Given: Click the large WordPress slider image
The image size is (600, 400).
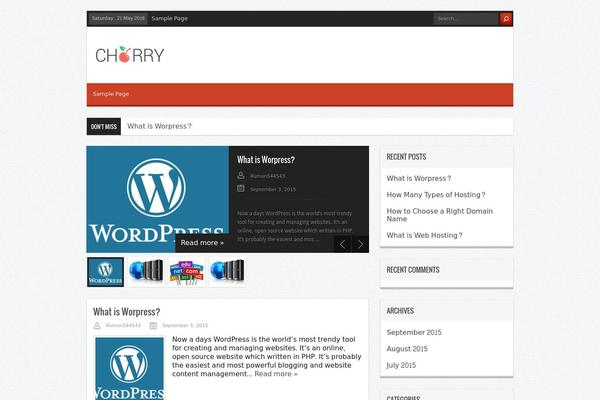Looking at the screenshot, I should pyautogui.click(x=158, y=199).
